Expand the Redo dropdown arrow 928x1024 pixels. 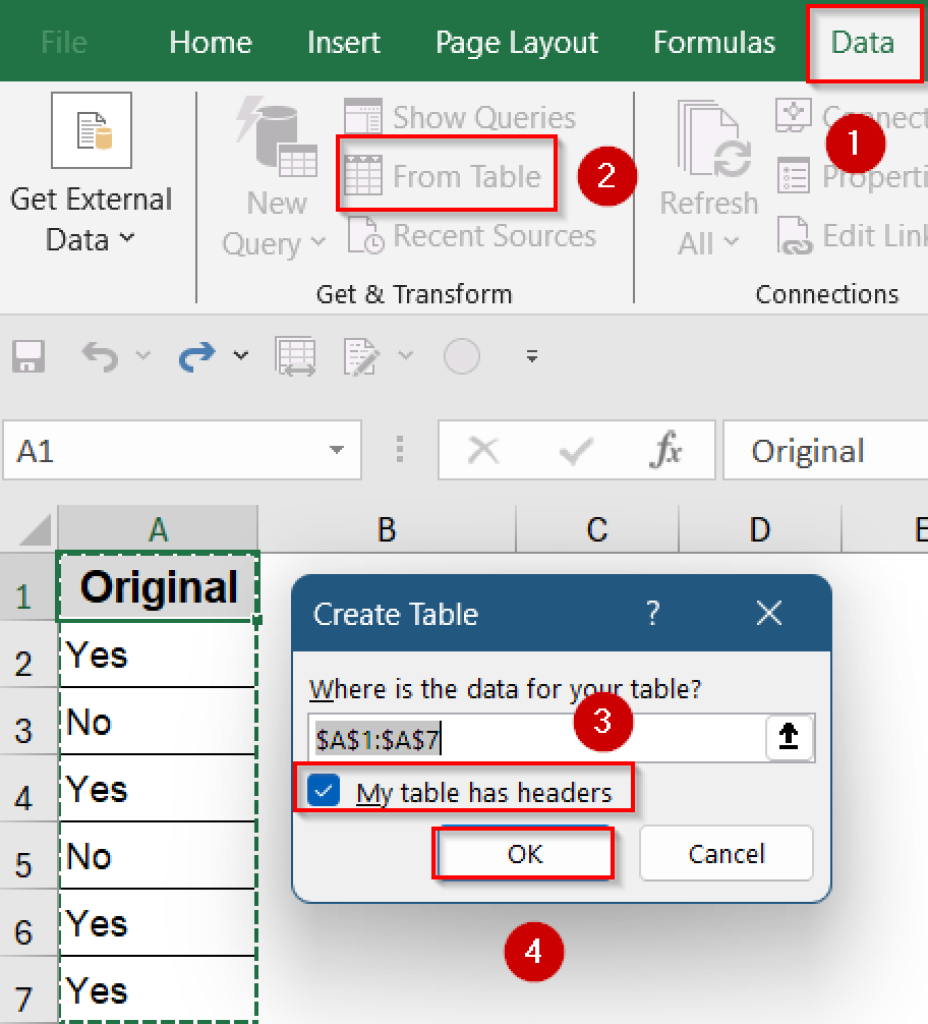pyautogui.click(x=240, y=358)
